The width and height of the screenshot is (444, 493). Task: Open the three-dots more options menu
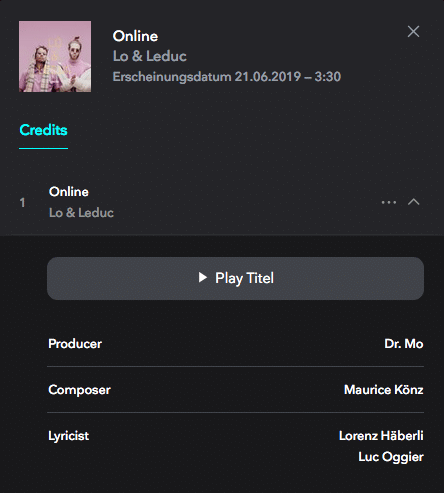[x=389, y=202]
